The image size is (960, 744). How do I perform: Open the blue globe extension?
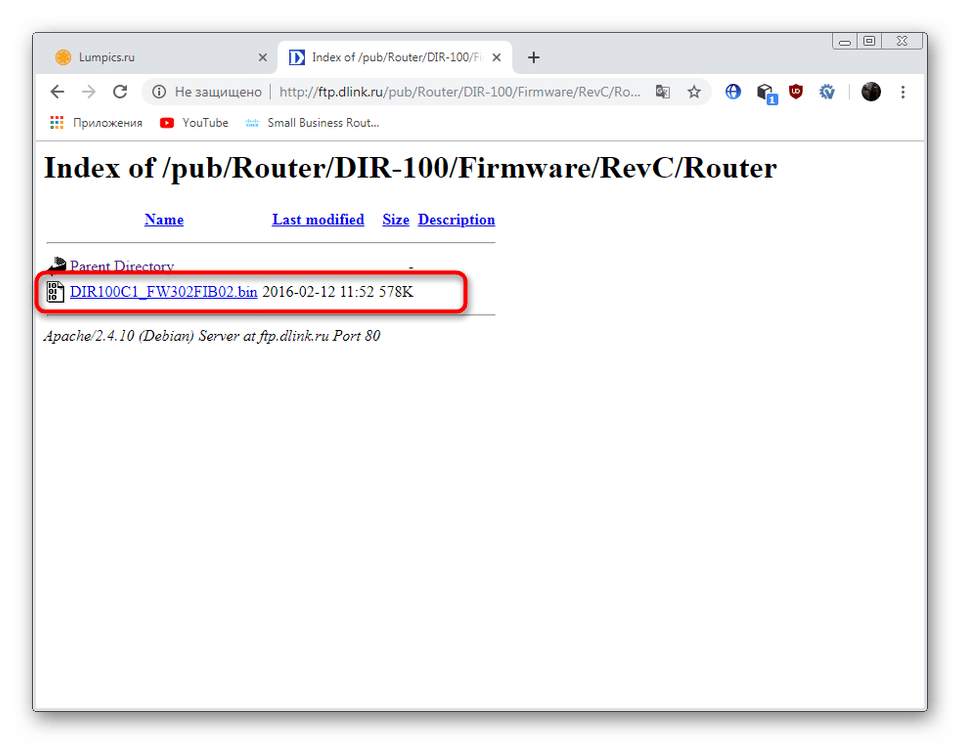[733, 92]
